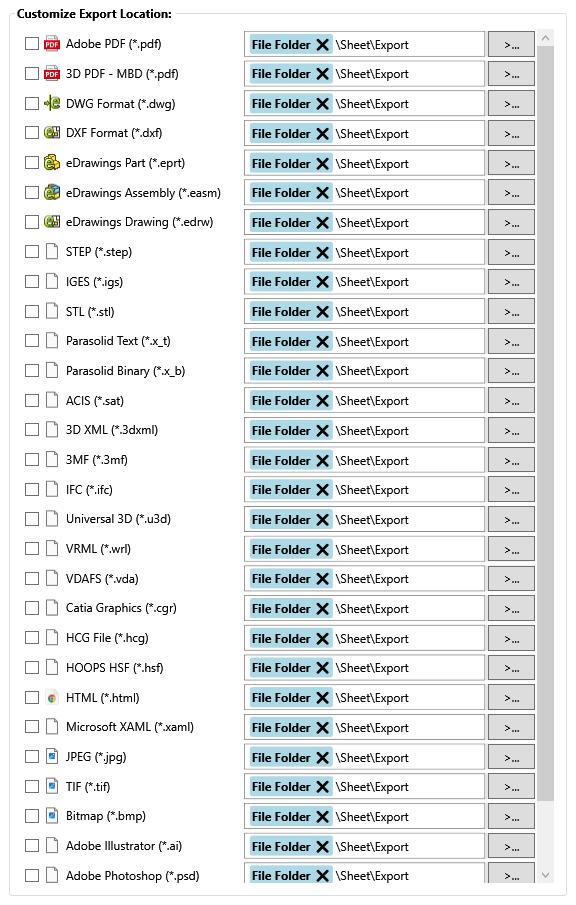Click the STEP file icon

52,252
